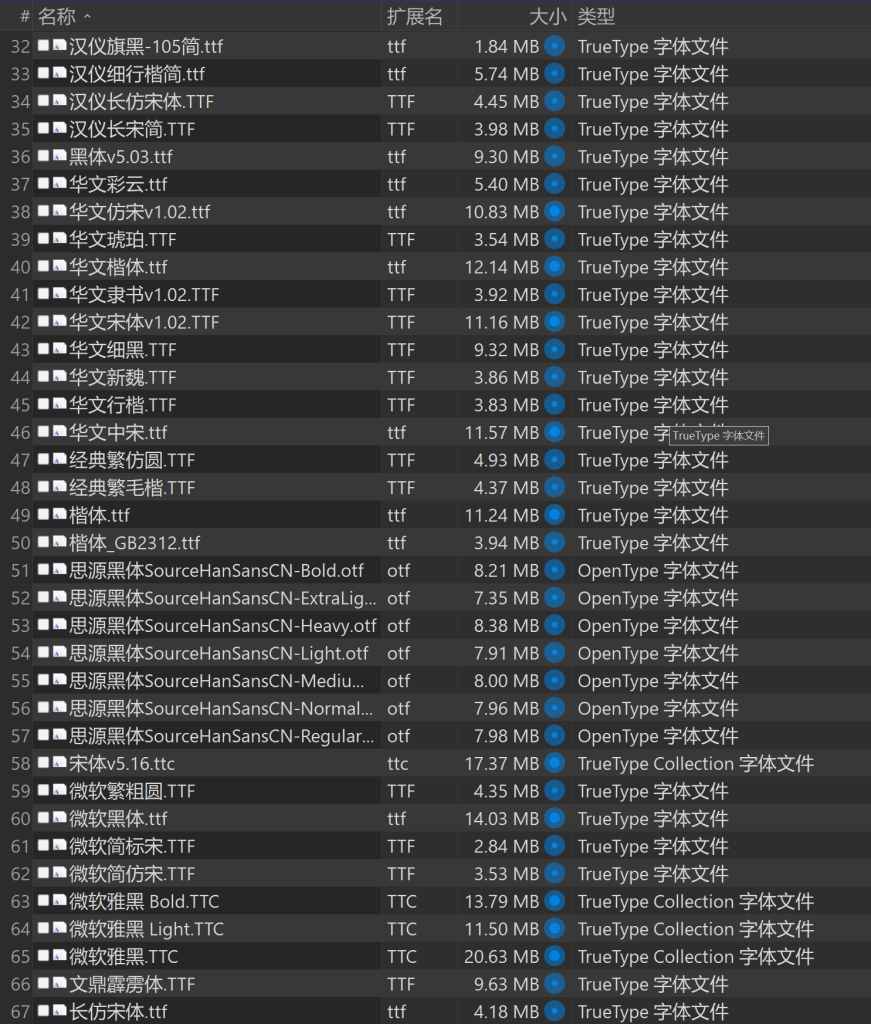Click the blue dot beside 1.84 MB
Image resolution: width=871 pixels, height=1024 pixels.
tap(557, 46)
